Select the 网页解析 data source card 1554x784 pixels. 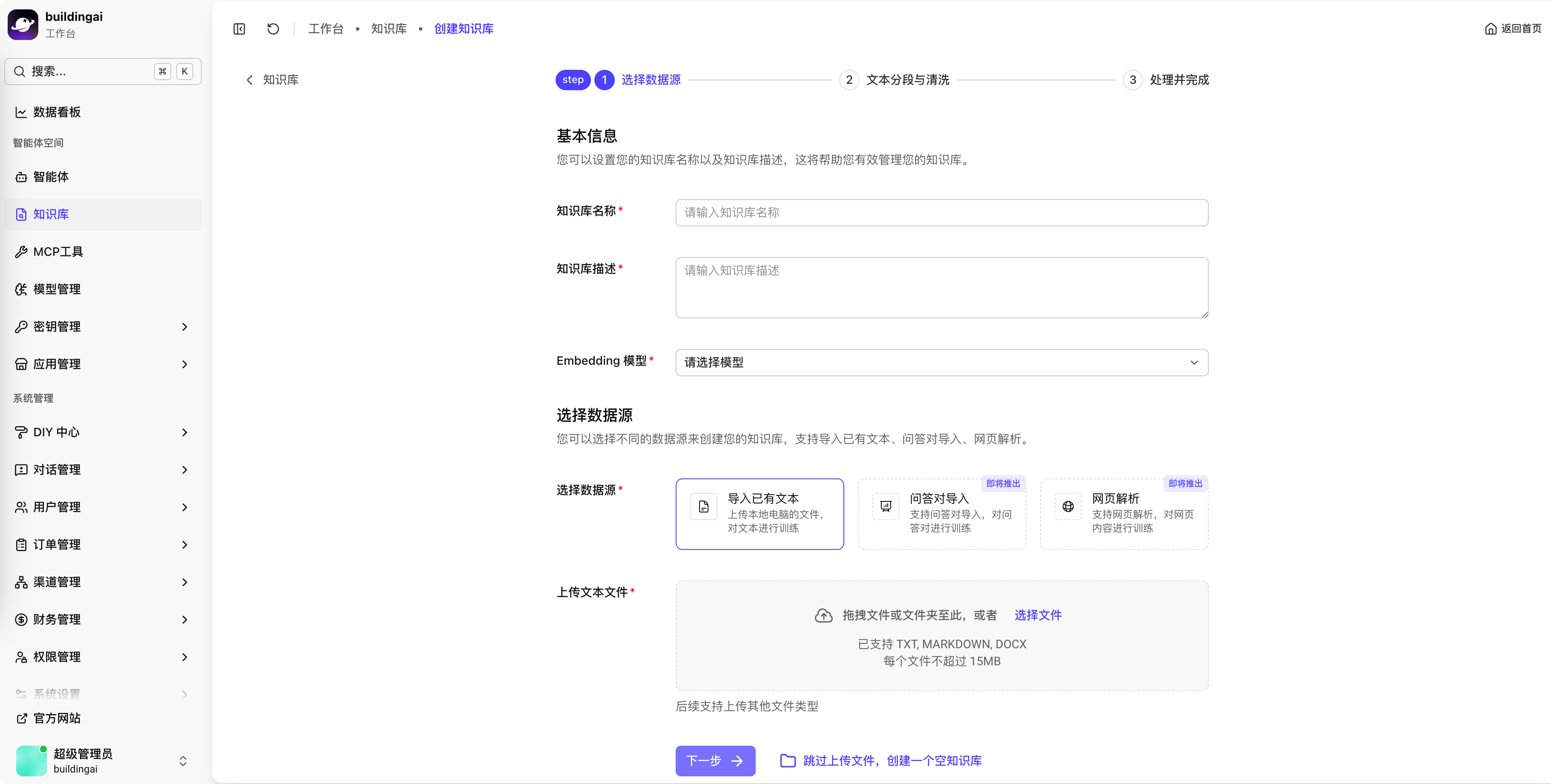point(1124,514)
